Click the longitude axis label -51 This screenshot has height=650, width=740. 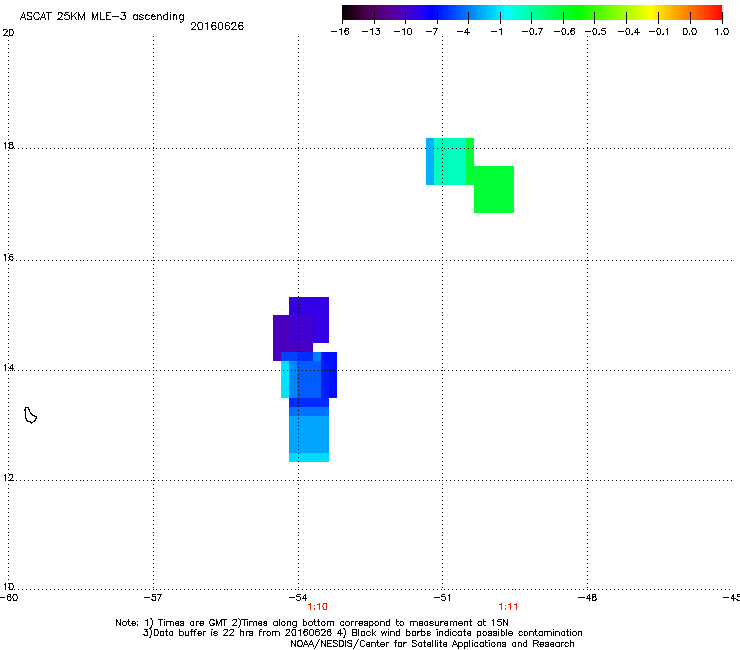click(x=442, y=598)
